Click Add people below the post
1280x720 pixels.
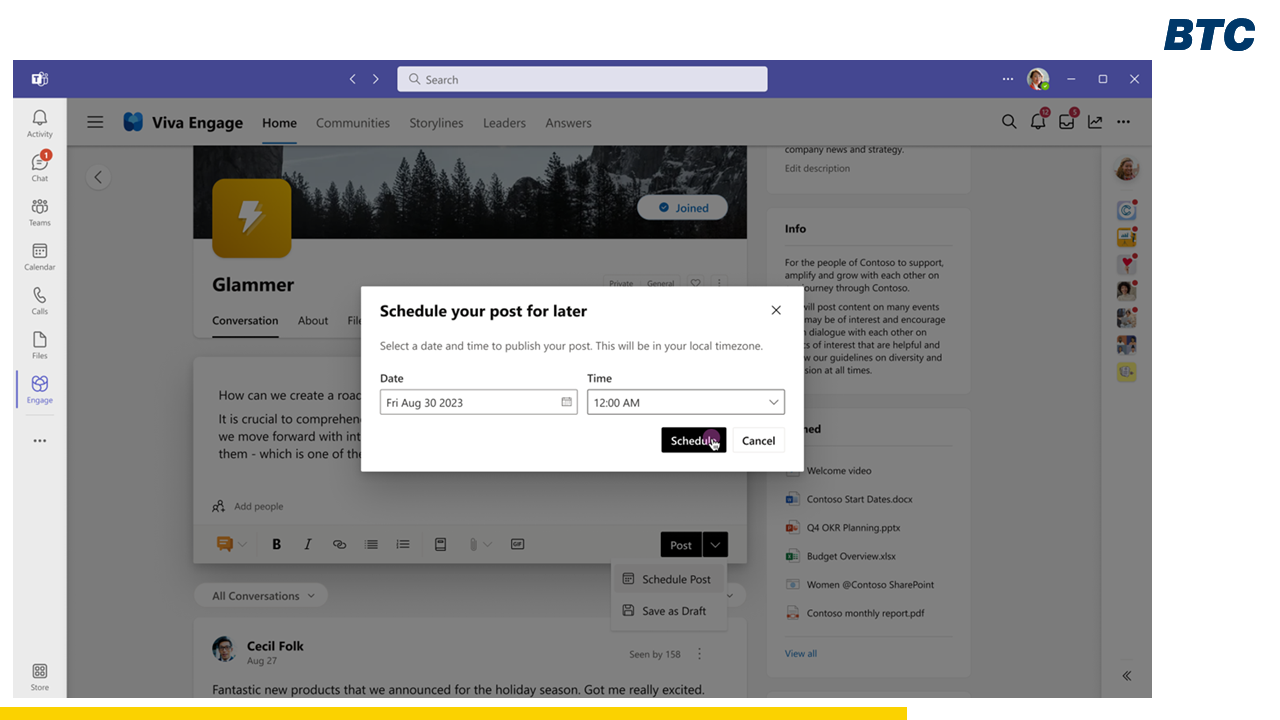248,507
